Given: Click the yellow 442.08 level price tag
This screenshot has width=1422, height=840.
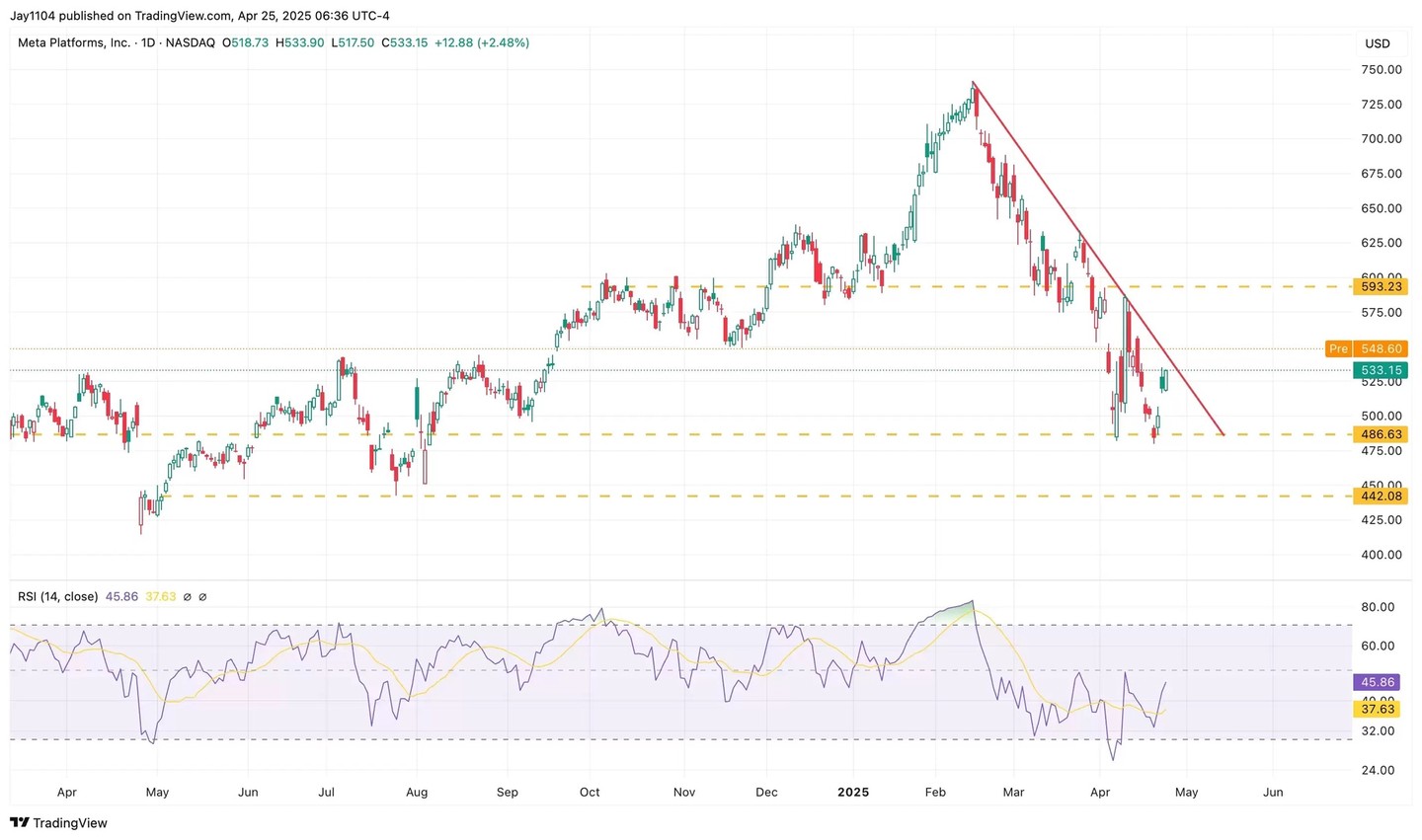Looking at the screenshot, I should click(x=1381, y=496).
